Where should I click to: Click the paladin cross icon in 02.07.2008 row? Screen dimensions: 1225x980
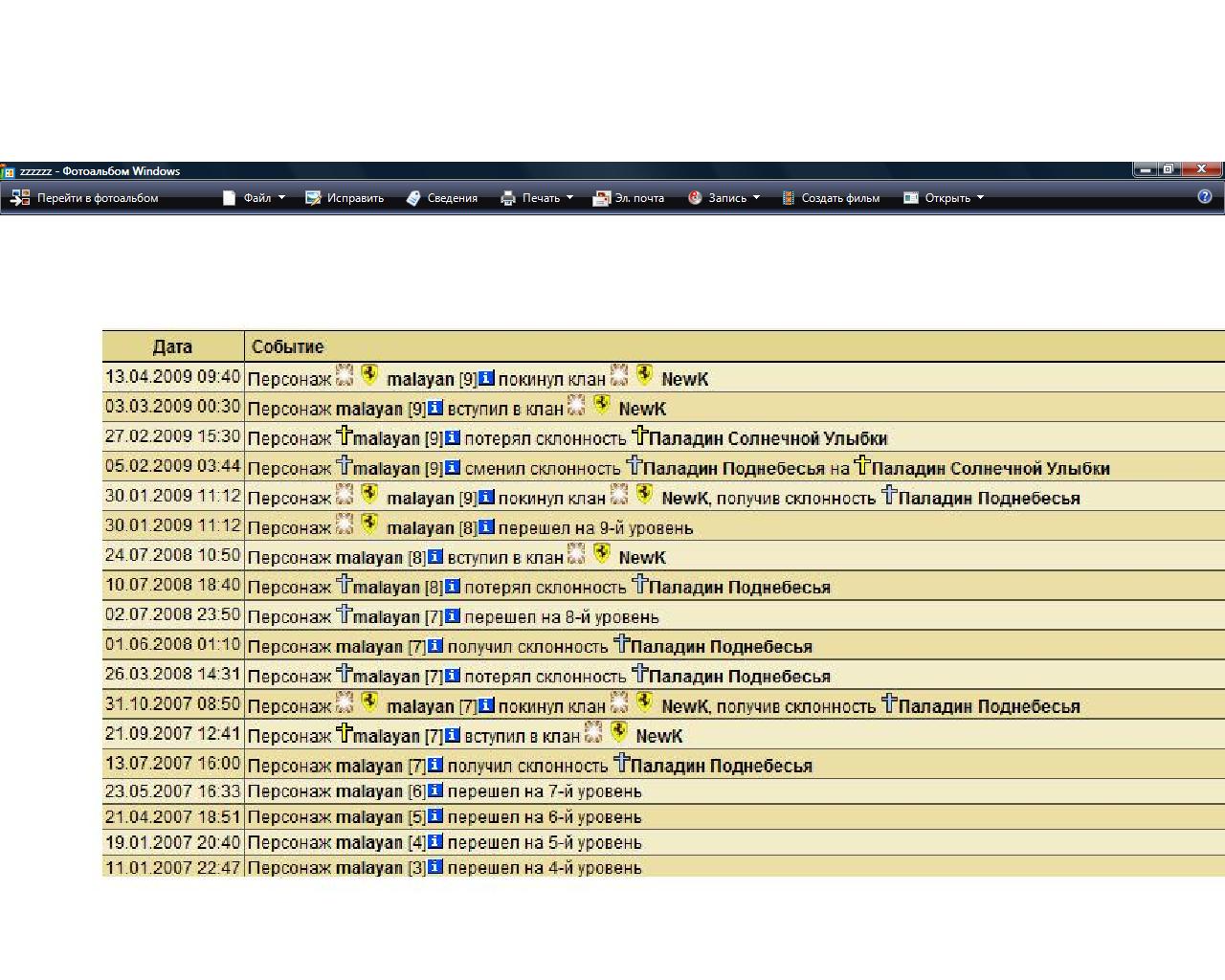[x=345, y=613]
